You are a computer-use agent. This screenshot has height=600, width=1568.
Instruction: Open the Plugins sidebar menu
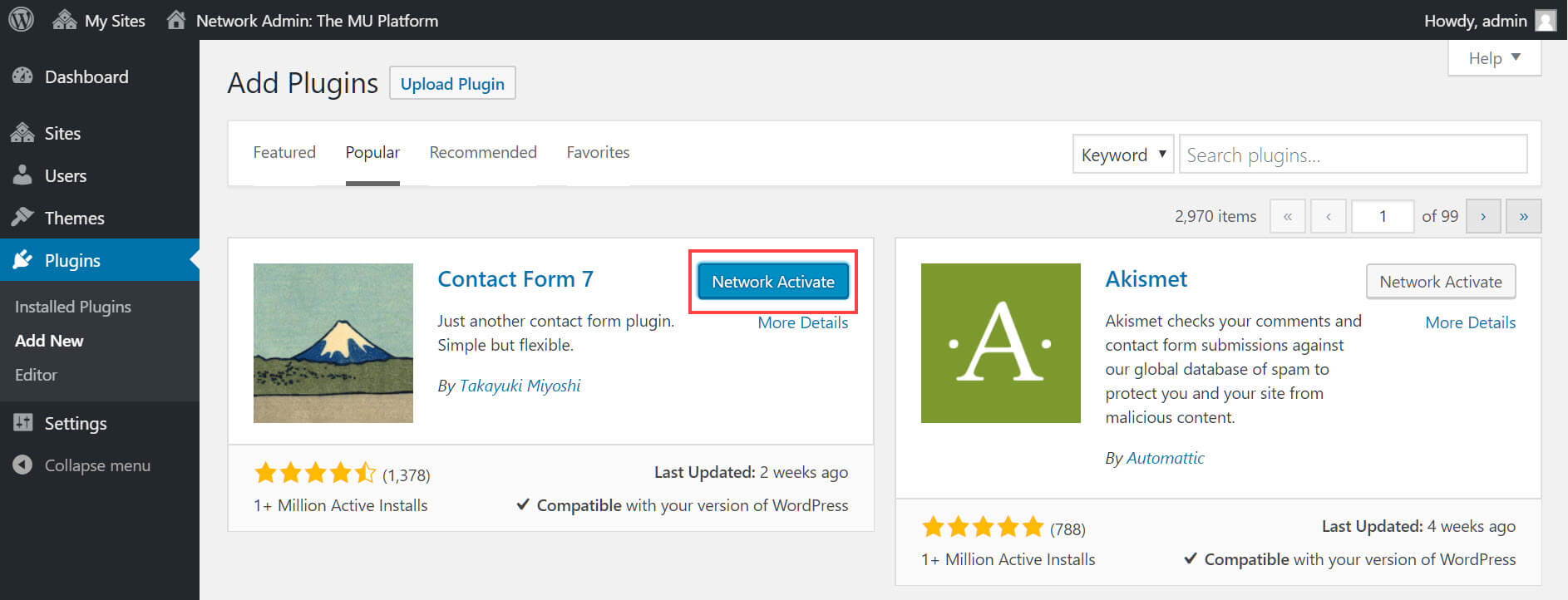tap(100, 260)
